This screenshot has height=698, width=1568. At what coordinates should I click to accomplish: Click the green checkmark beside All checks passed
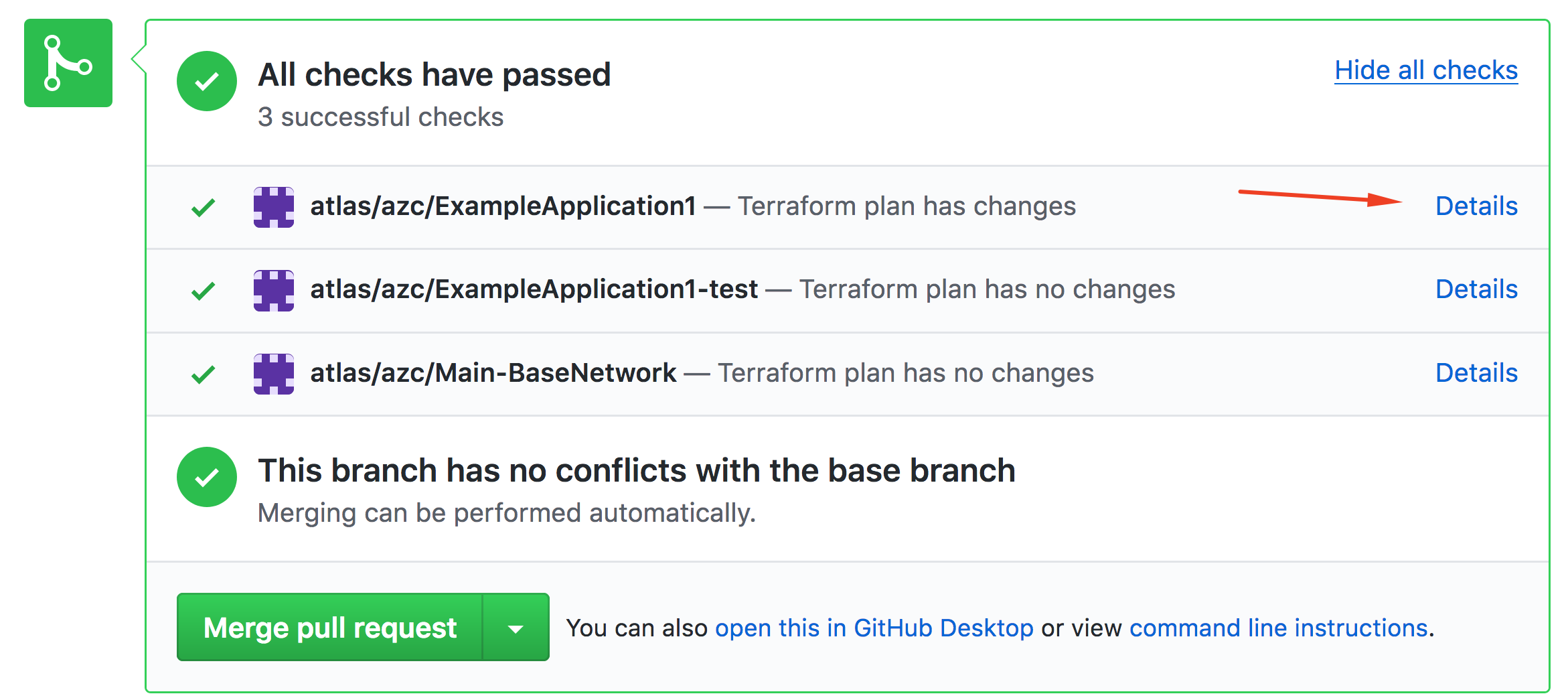pos(206,81)
